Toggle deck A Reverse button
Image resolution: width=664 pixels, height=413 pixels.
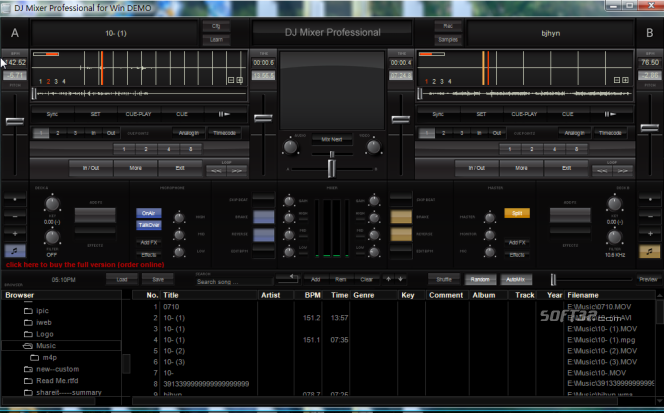point(263,235)
